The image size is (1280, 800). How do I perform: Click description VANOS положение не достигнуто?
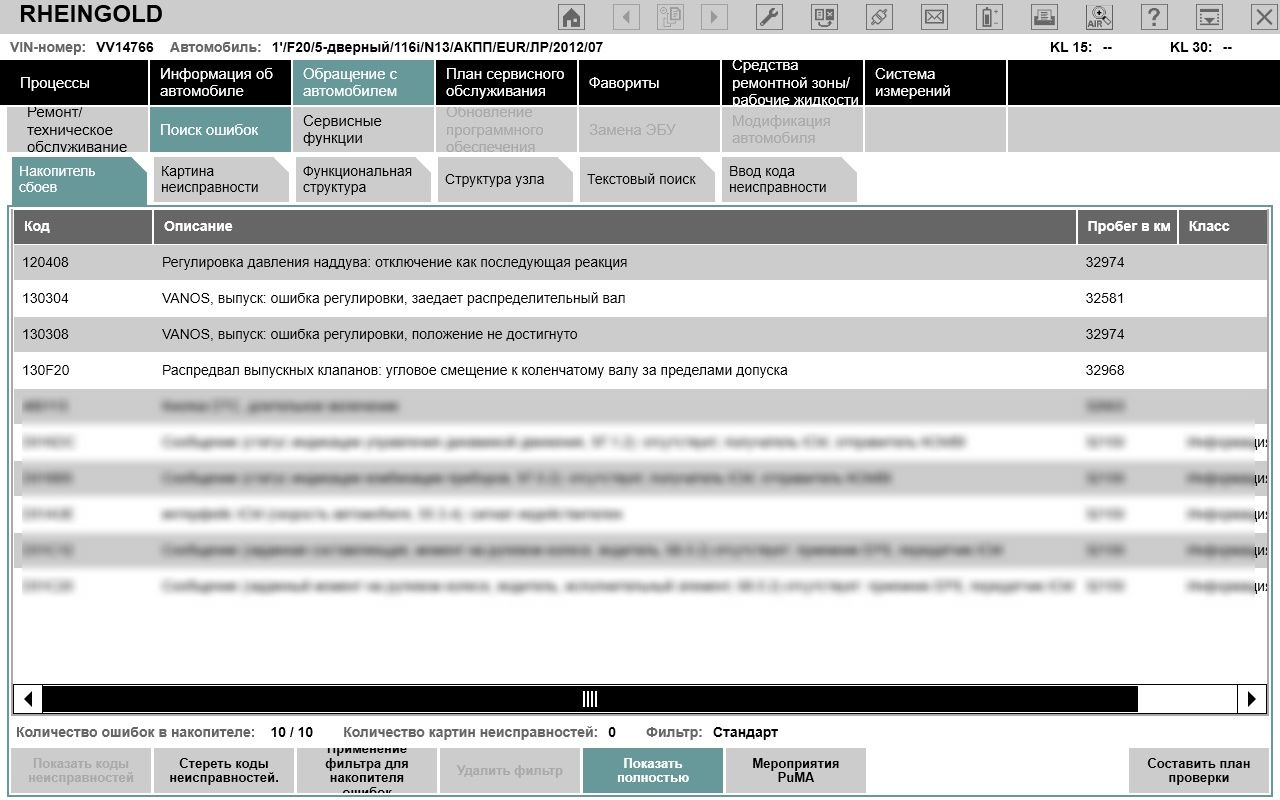(x=369, y=334)
